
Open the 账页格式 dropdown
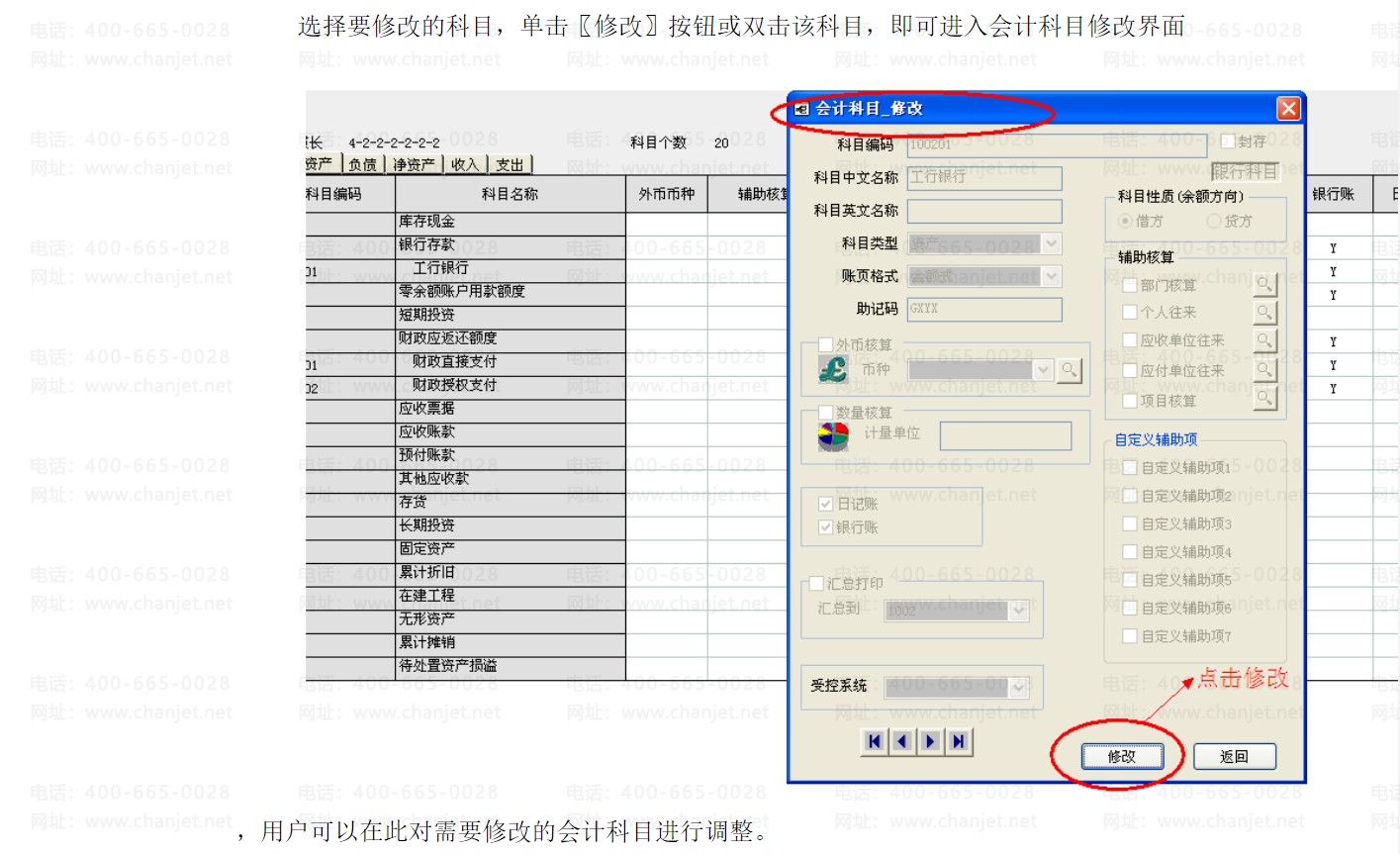click(x=1052, y=276)
